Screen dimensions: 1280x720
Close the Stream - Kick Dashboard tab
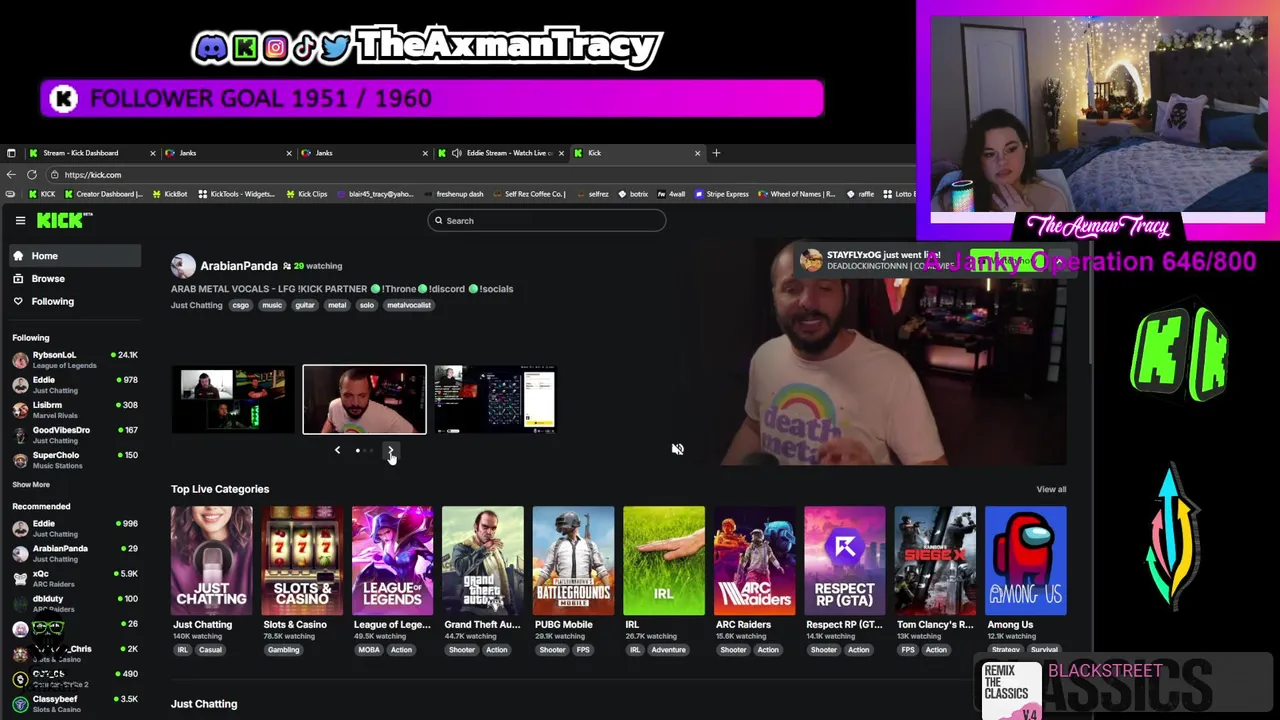click(152, 153)
